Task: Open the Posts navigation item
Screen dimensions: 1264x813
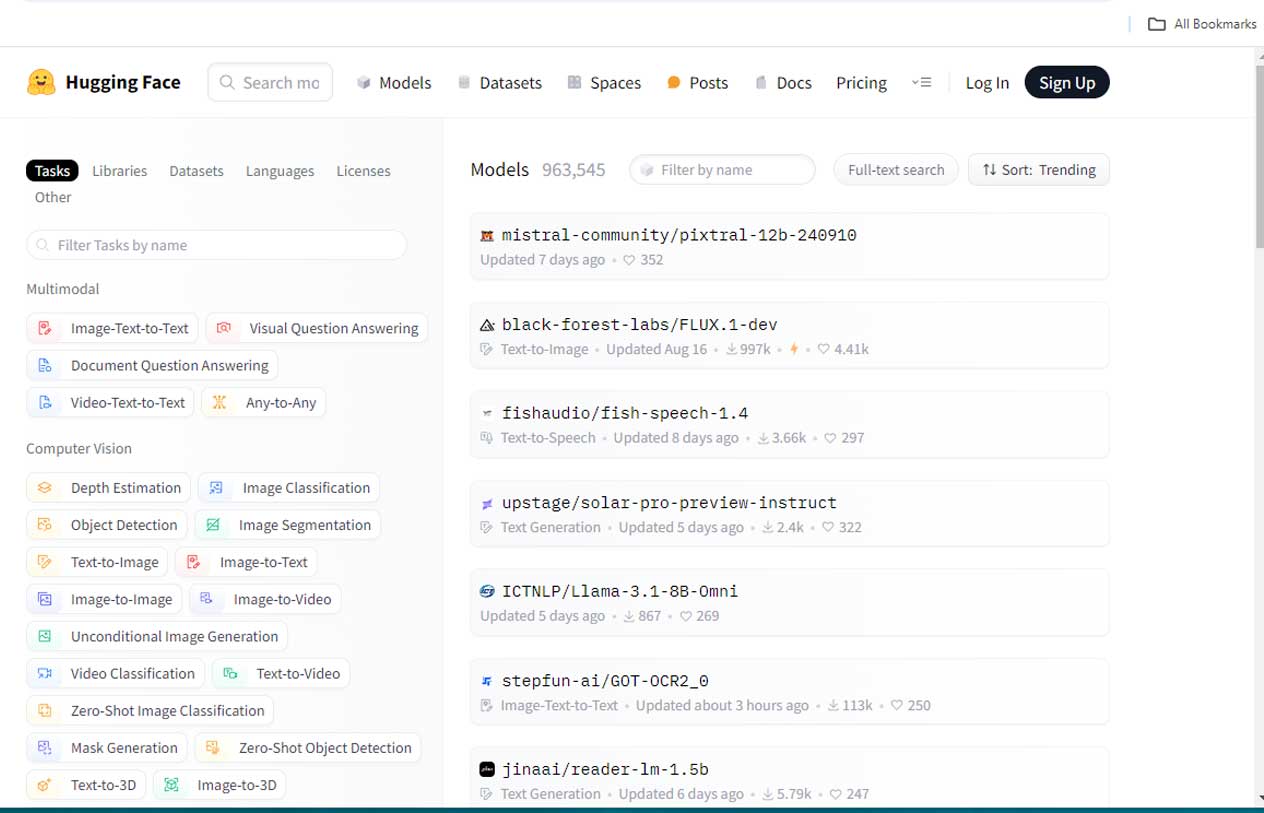Action: click(697, 82)
